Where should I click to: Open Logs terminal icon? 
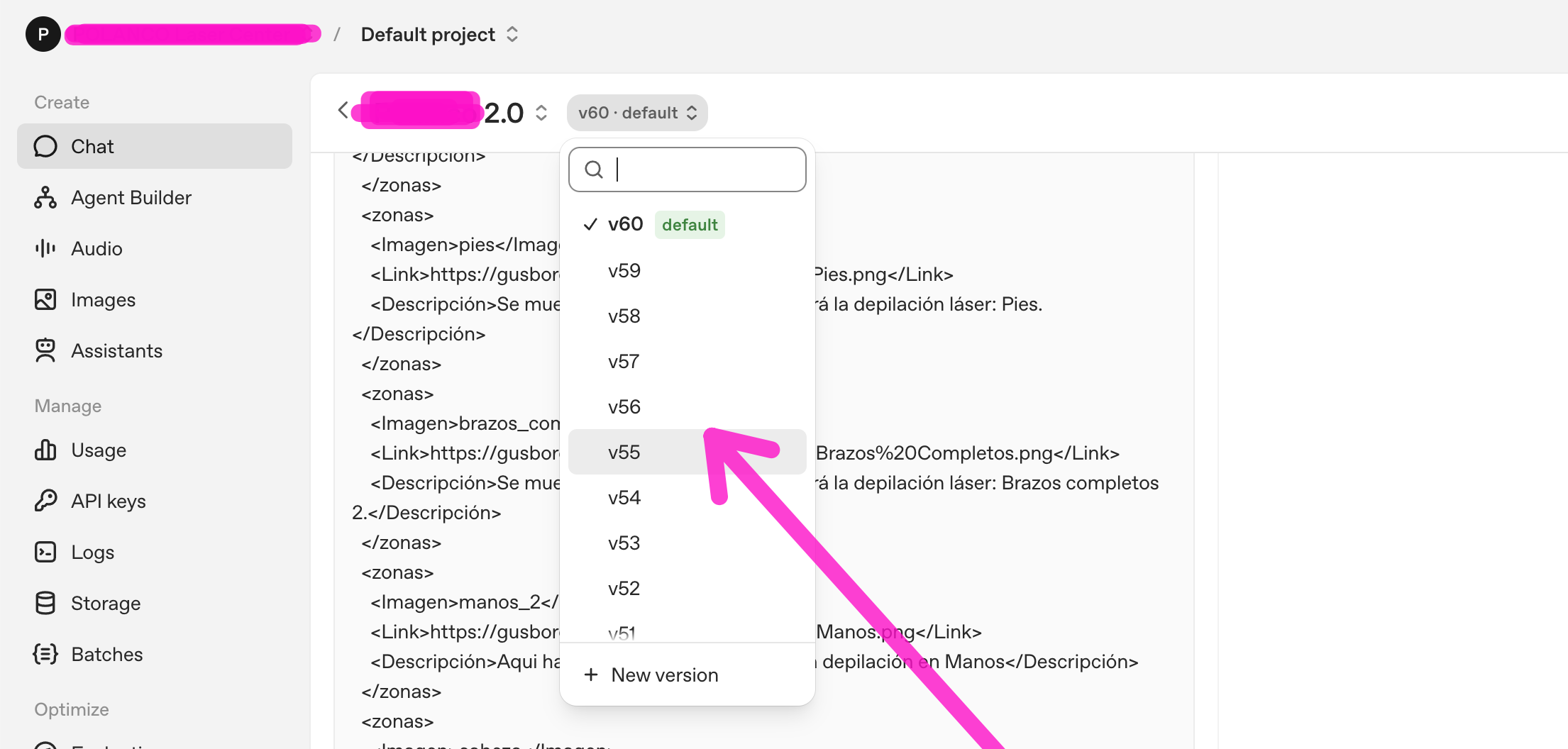(45, 552)
